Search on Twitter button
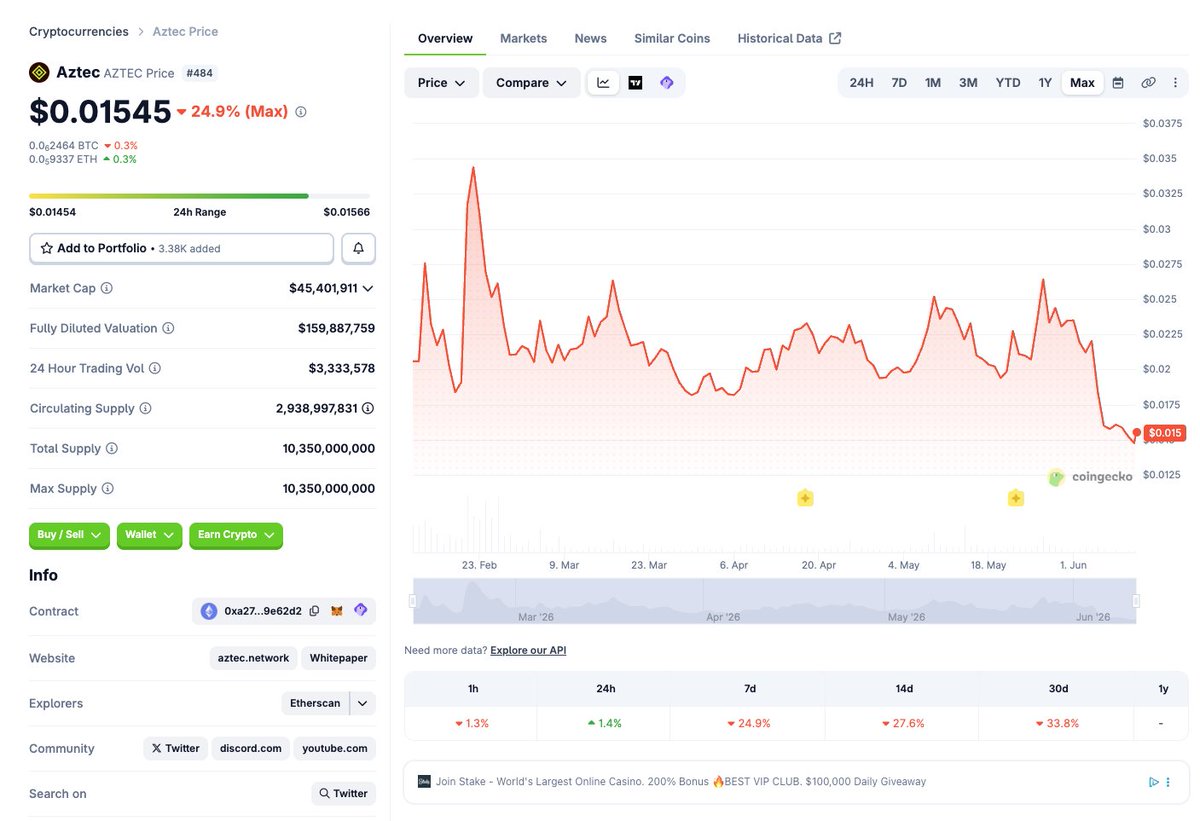Image resolution: width=1200 pixels, height=821 pixels. pyautogui.click(x=343, y=793)
